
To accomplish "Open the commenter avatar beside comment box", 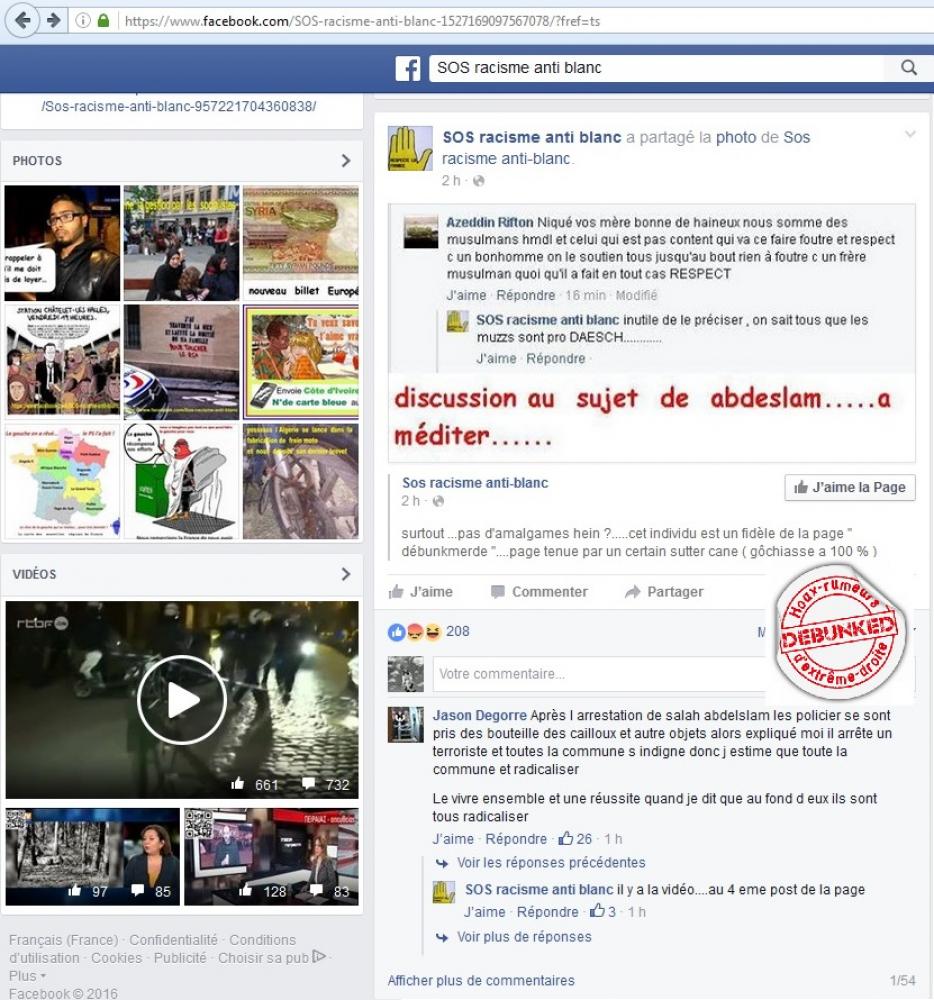I will pyautogui.click(x=405, y=674).
